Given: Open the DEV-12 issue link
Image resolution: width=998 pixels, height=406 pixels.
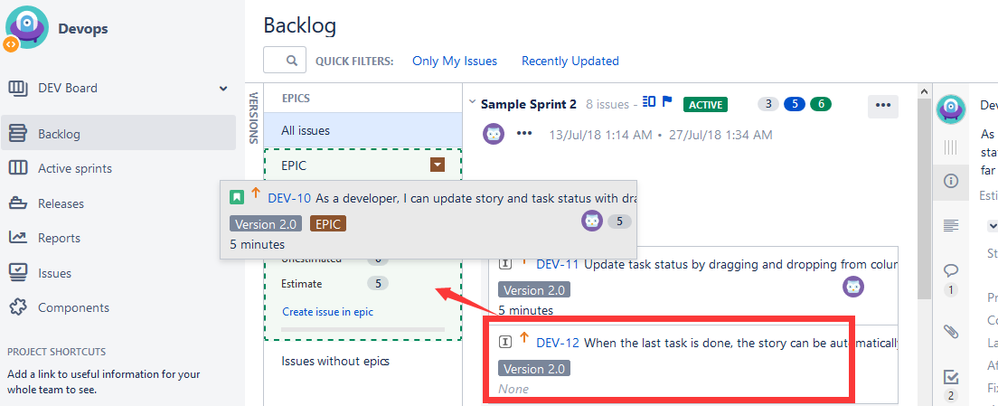Looking at the screenshot, I should point(558,343).
